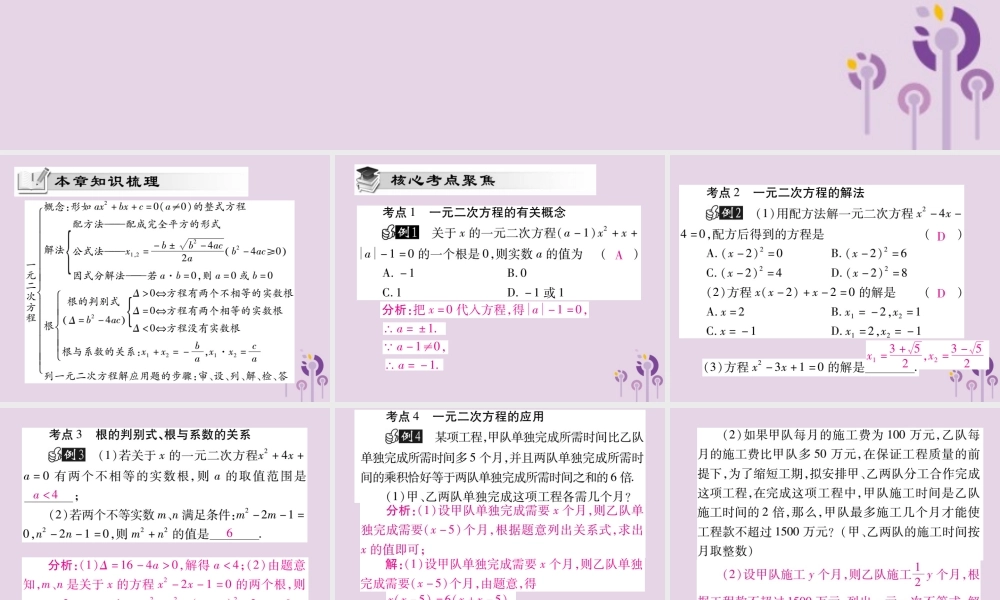Pick option B. (x−2)²=6
The image size is (1000, 600).
click(x=869, y=254)
